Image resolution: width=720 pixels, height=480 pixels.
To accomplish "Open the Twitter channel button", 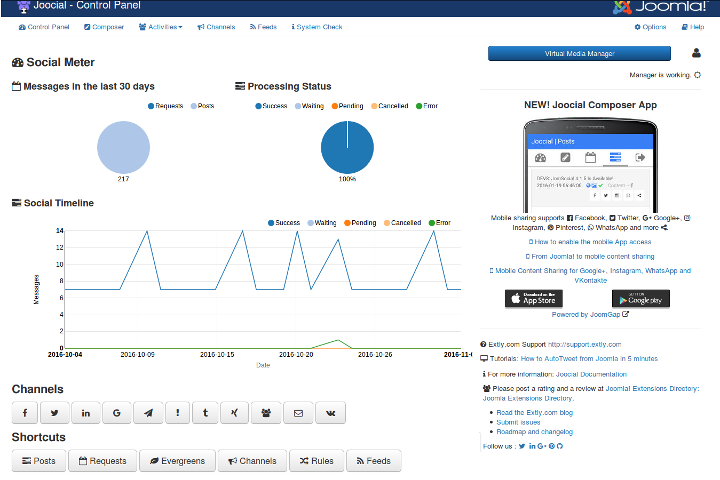I will 55,413.
